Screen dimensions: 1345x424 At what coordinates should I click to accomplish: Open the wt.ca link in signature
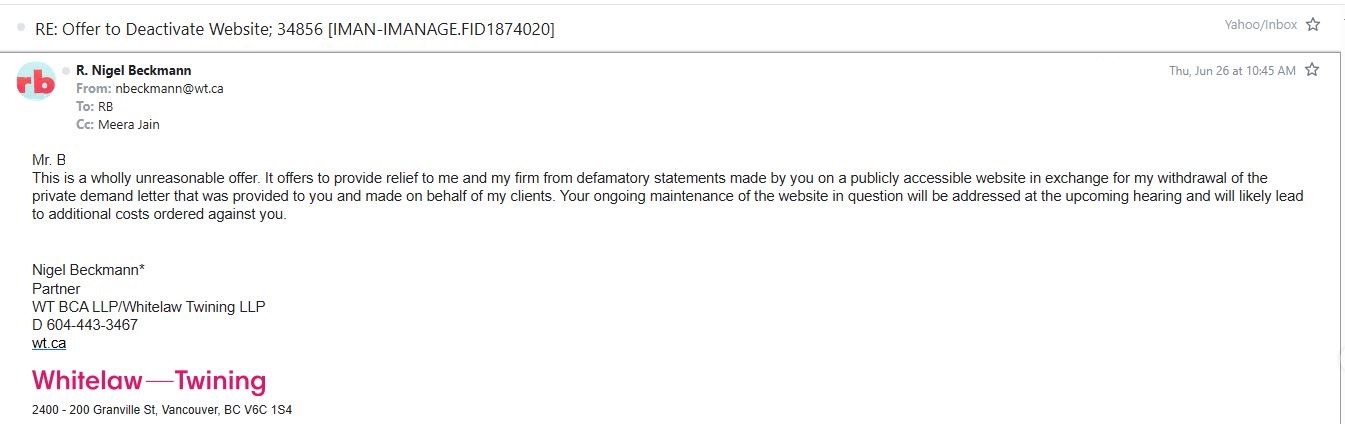[x=49, y=343]
